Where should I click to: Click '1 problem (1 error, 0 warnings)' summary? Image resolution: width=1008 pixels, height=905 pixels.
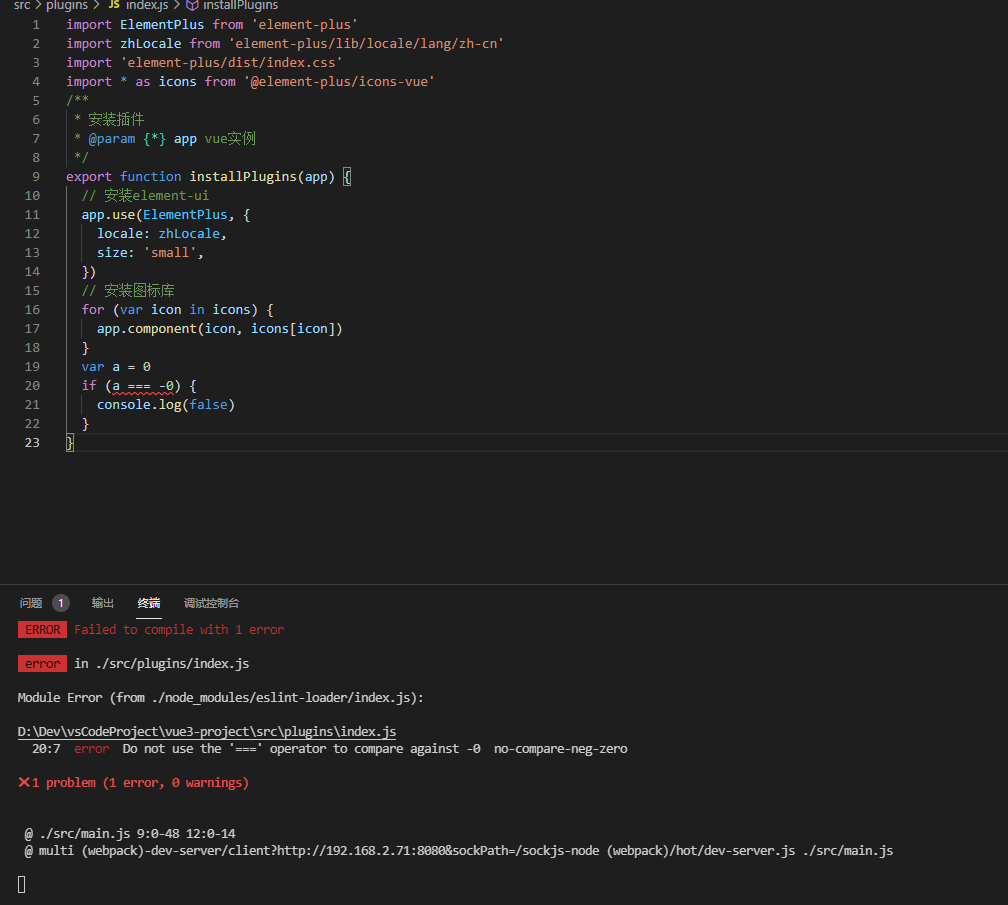pos(140,783)
